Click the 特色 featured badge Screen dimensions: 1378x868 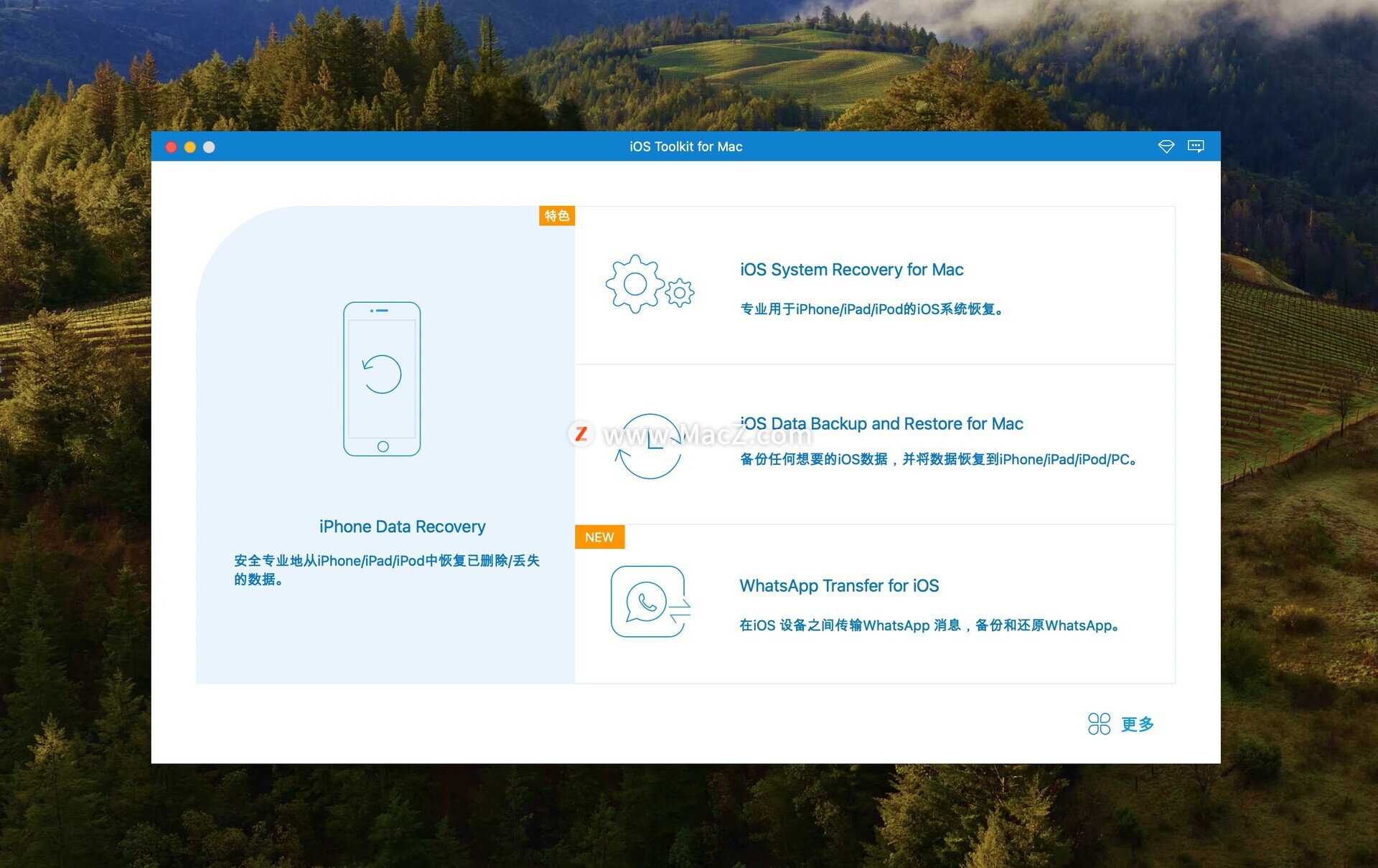tap(557, 216)
